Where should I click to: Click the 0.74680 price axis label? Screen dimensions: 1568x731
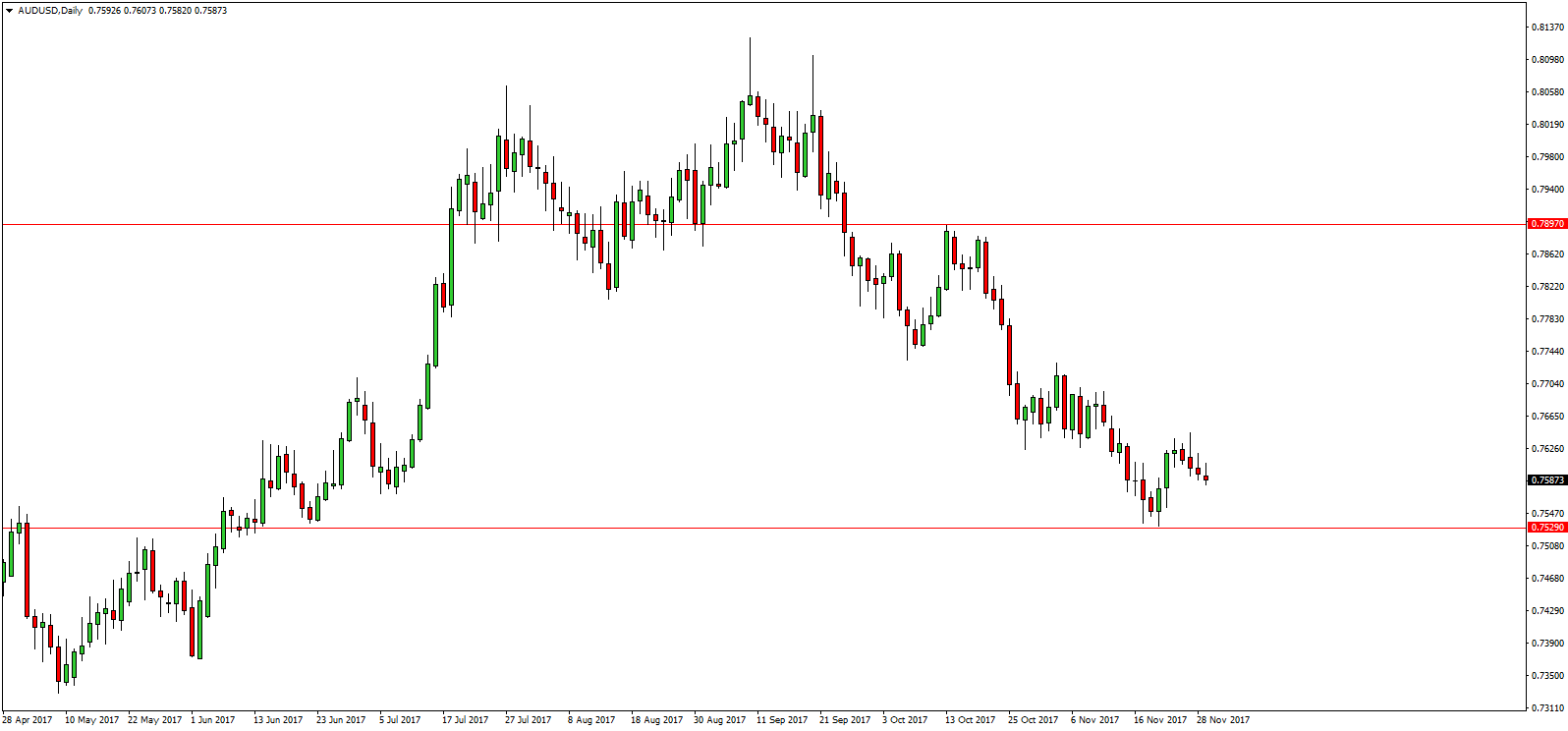[1547, 578]
